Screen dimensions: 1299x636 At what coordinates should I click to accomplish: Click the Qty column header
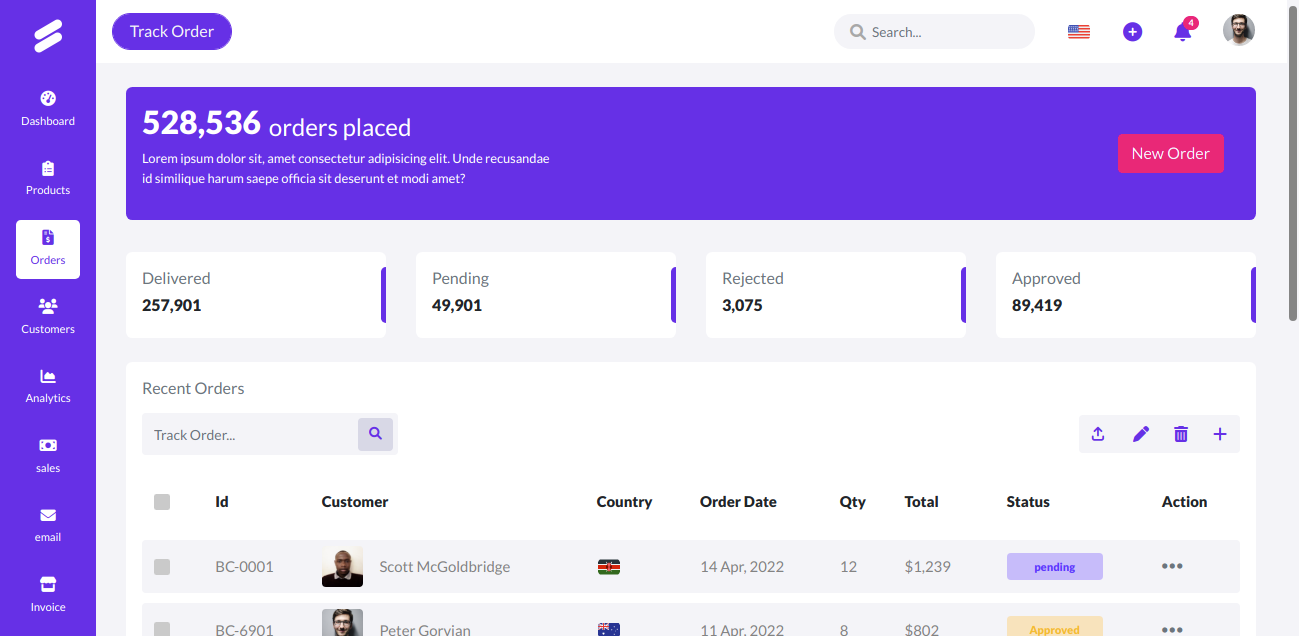(853, 502)
